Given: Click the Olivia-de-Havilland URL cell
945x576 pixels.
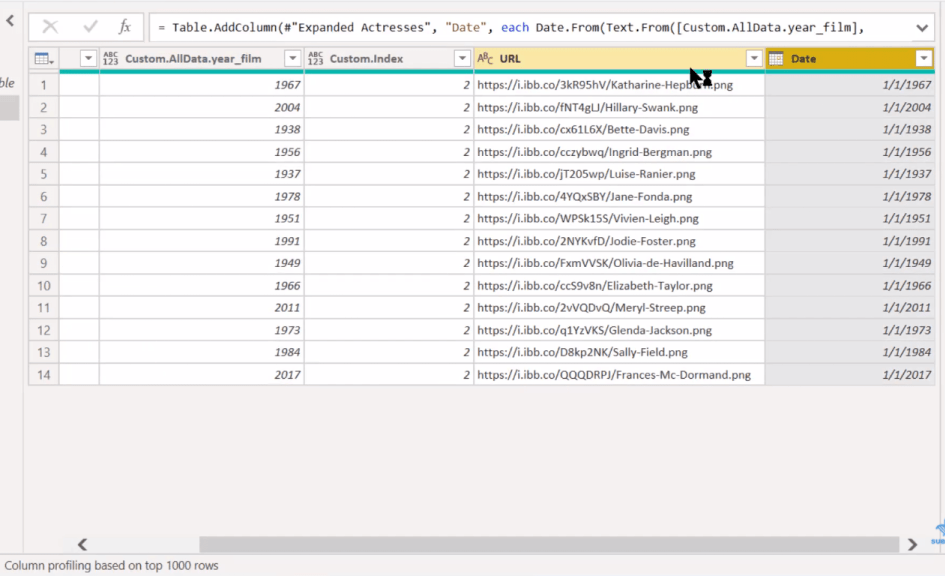Looking at the screenshot, I should coord(619,263).
